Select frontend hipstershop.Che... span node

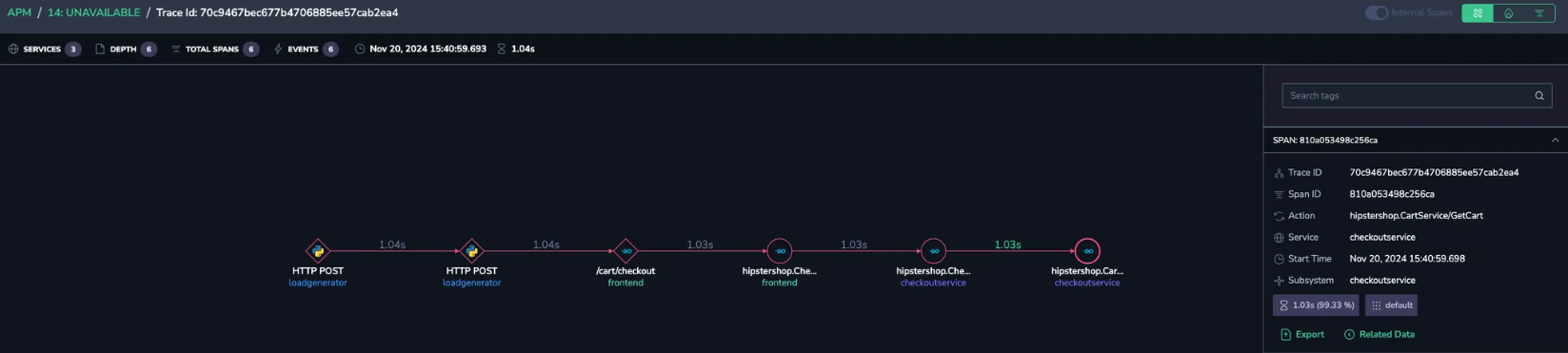(780, 251)
